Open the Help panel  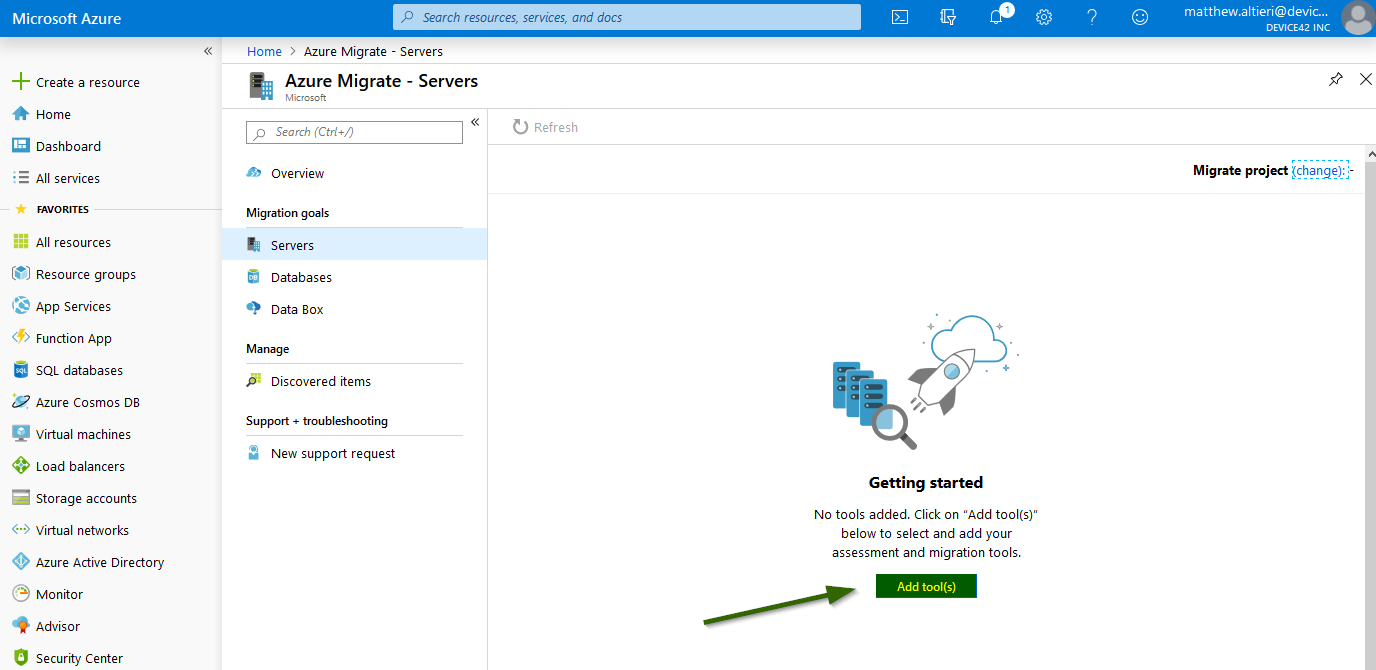1091,17
